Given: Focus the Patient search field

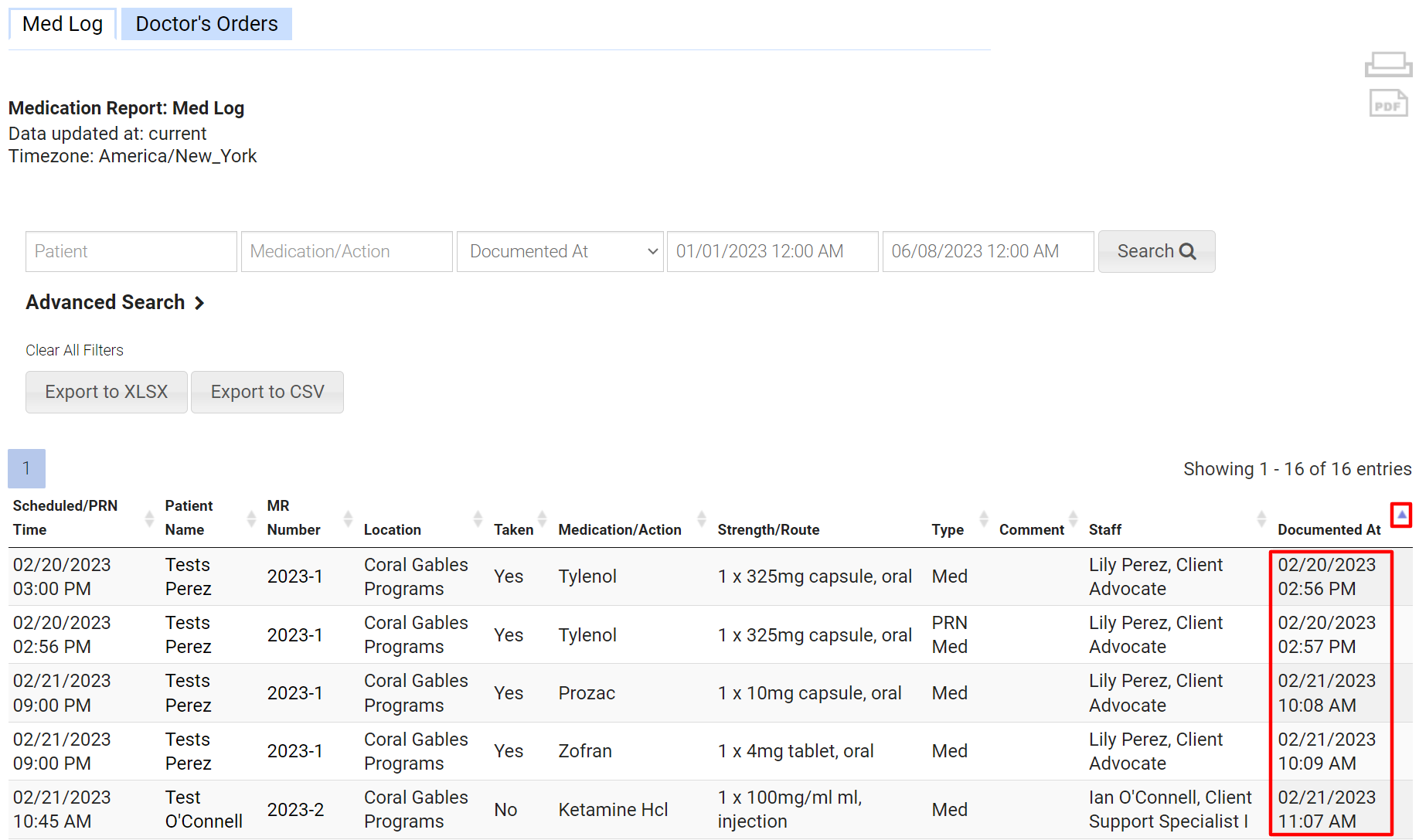Looking at the screenshot, I should coord(131,251).
